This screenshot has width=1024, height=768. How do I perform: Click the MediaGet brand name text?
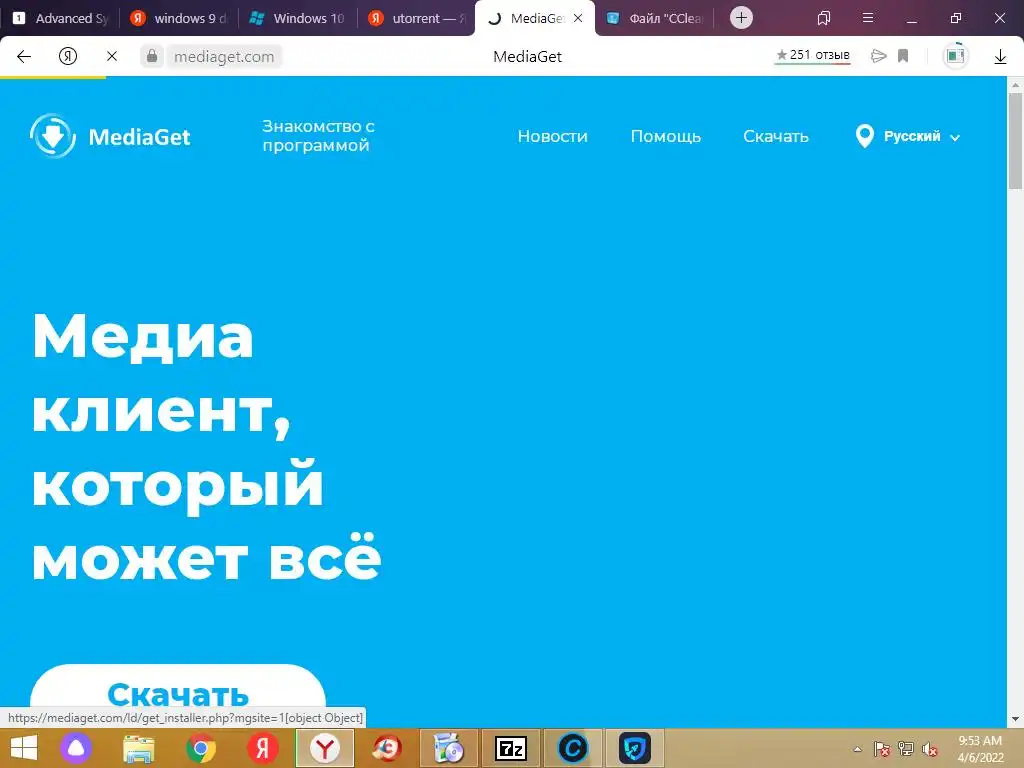tap(139, 136)
